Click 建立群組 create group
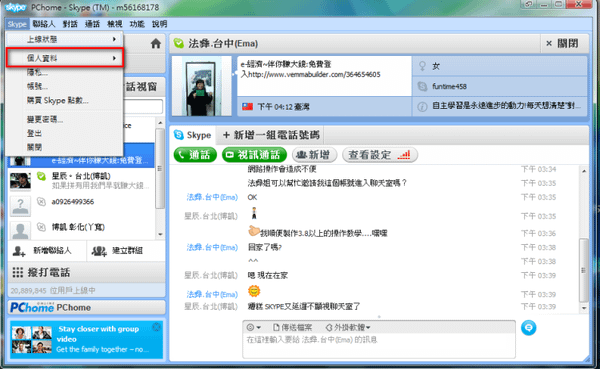This screenshot has height=369, width=600. pos(117,251)
